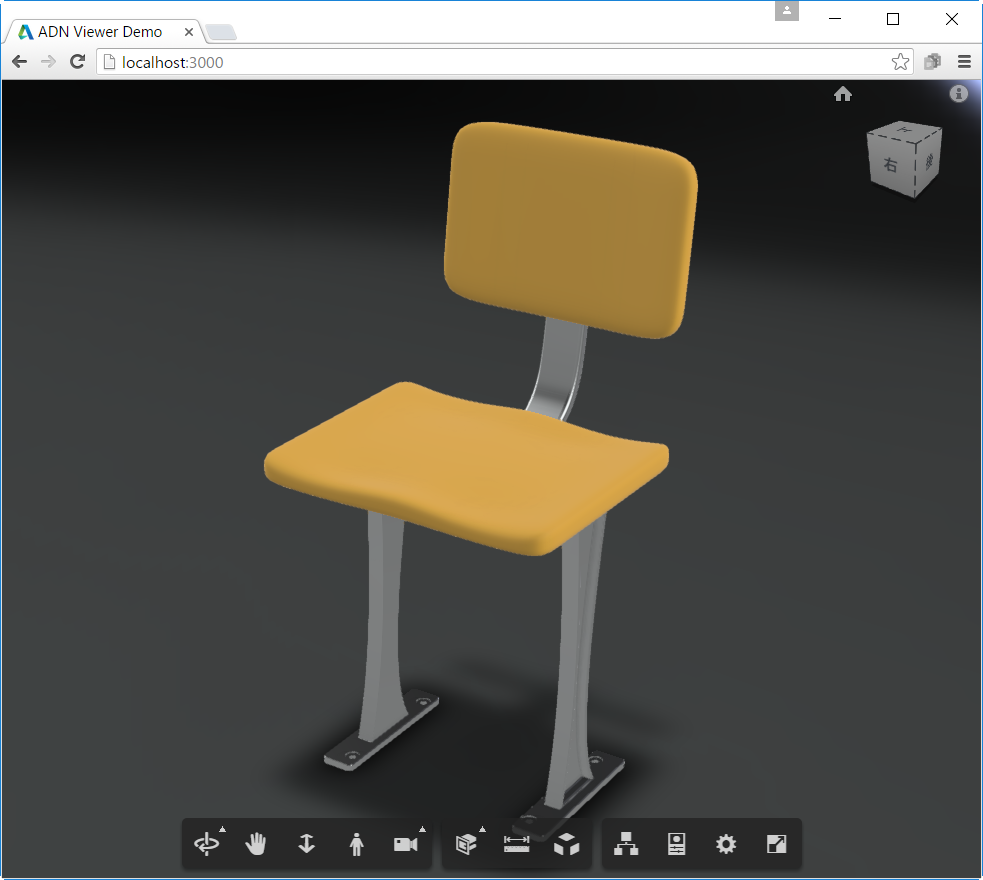This screenshot has width=983, height=880.
Task: Toggle full screen mode
Action: coord(776,844)
